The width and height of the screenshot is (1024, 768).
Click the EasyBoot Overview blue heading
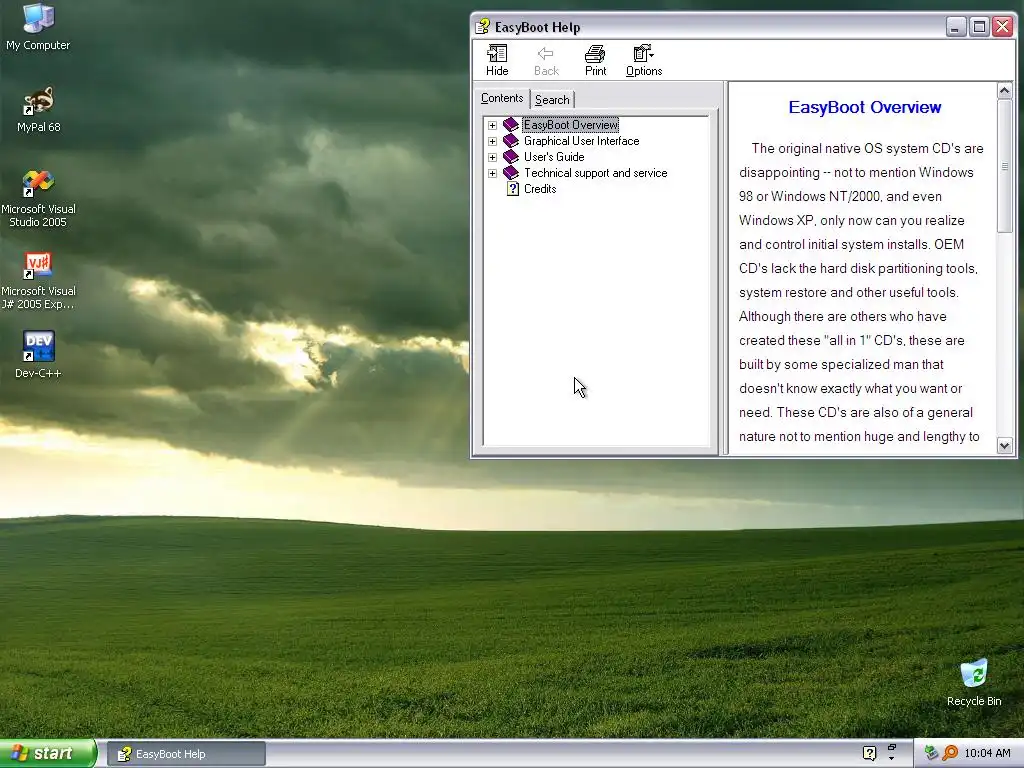(x=865, y=107)
